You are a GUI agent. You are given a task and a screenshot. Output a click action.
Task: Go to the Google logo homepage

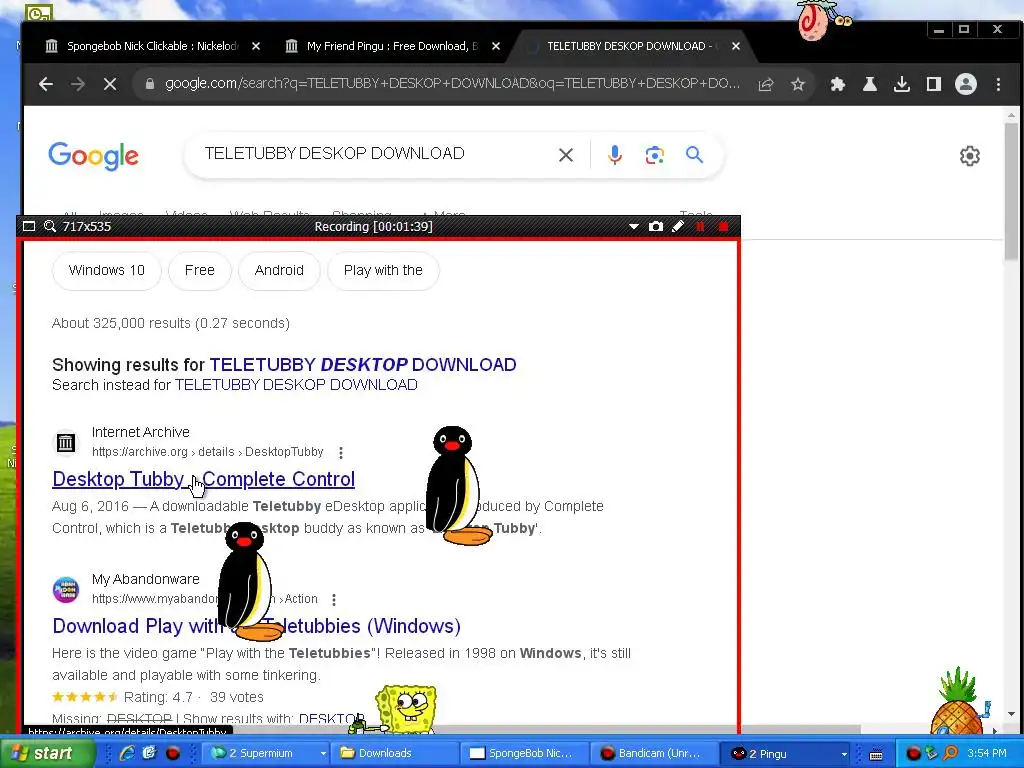[x=93, y=155]
